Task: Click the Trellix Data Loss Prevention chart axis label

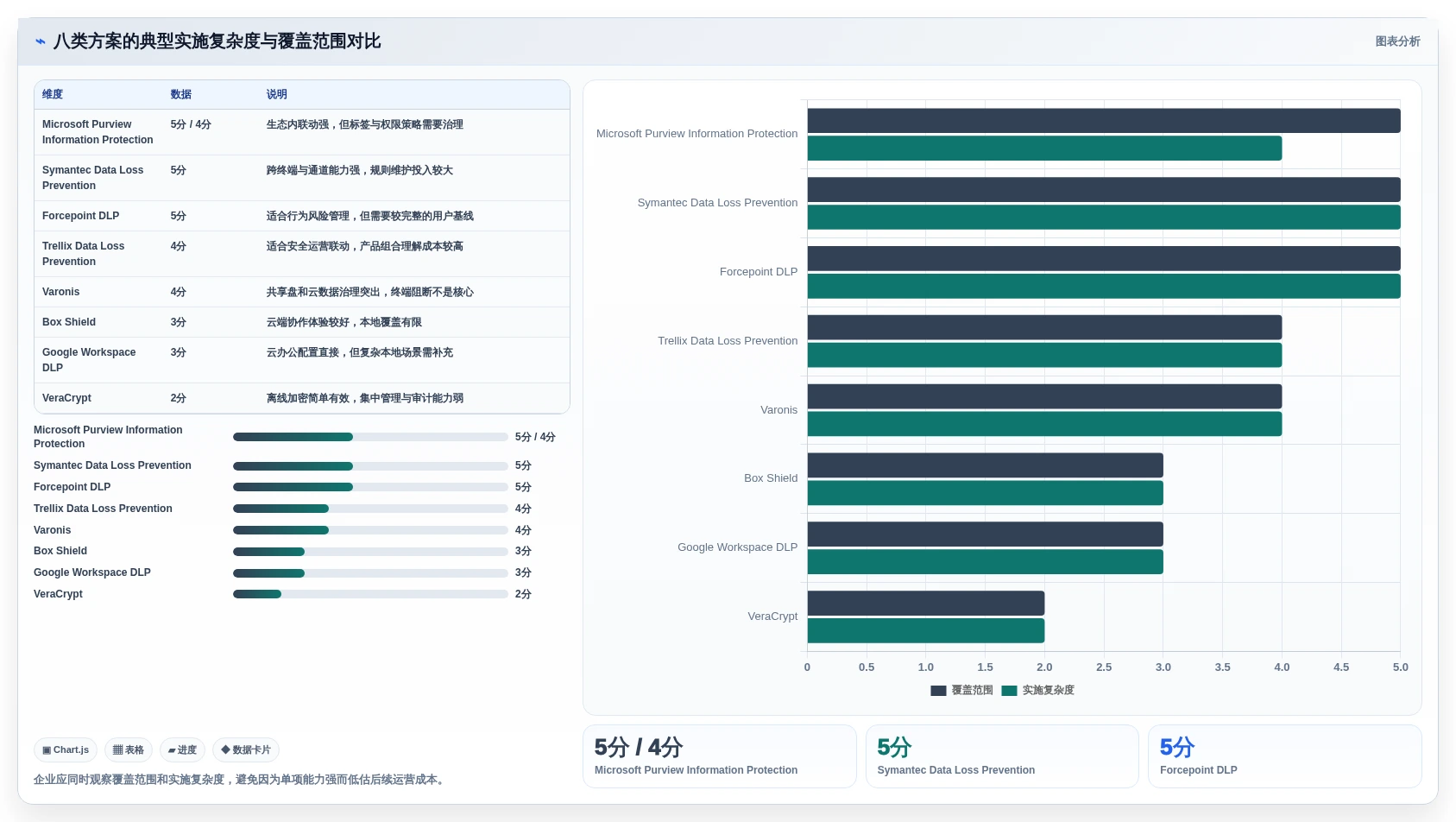Action: pyautogui.click(x=728, y=341)
